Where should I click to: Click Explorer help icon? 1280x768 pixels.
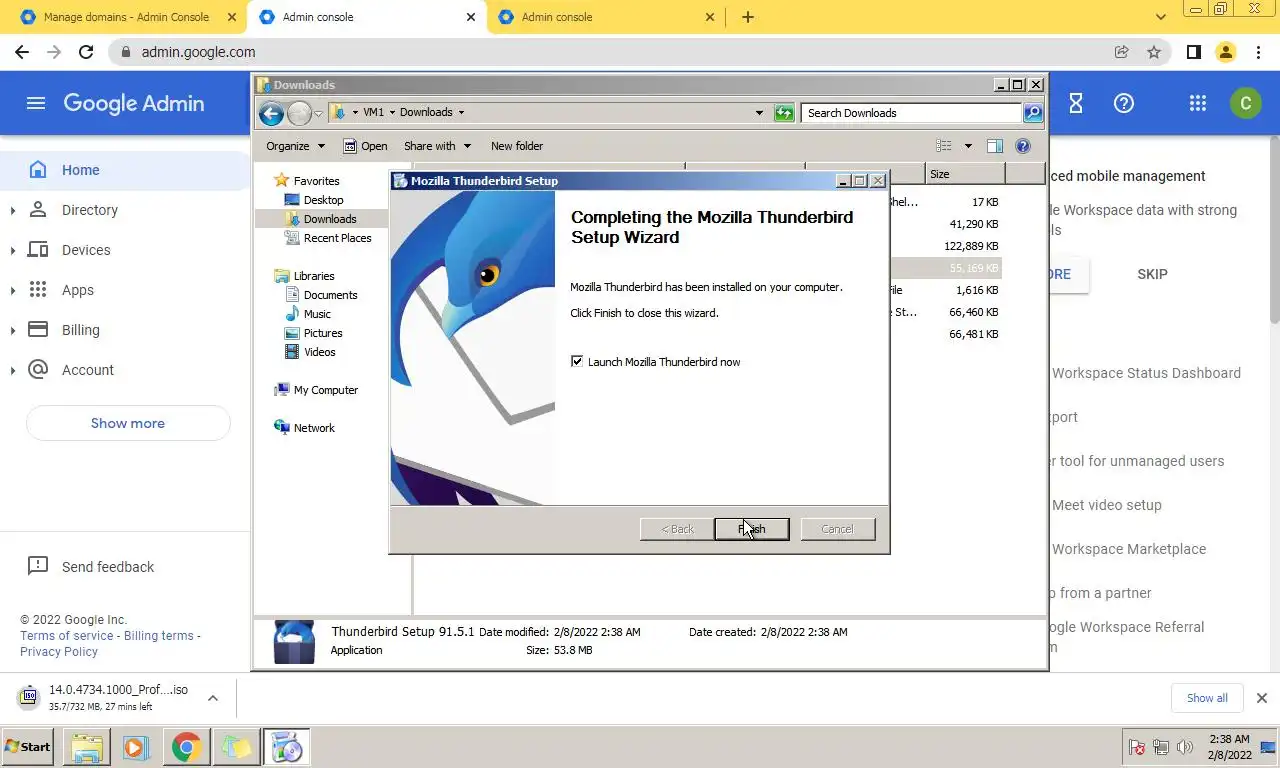(1023, 146)
